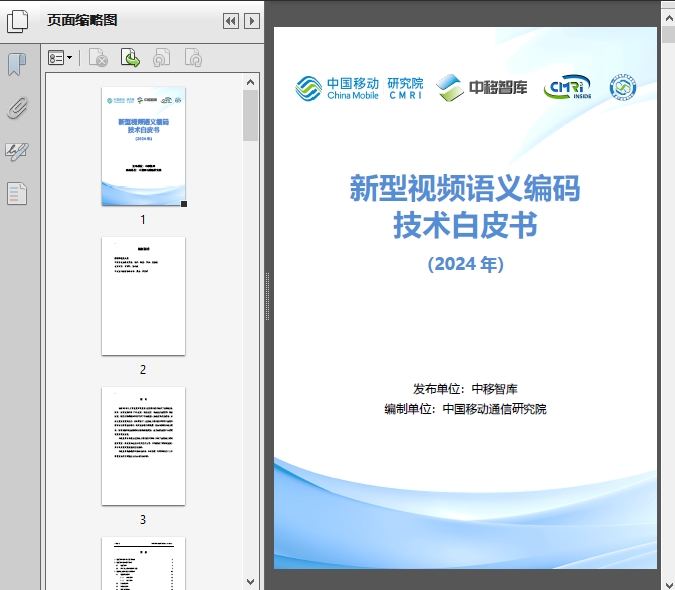Open the thumbnail options dropdown menu
Screen dimensions: 675x590
pos(60,58)
